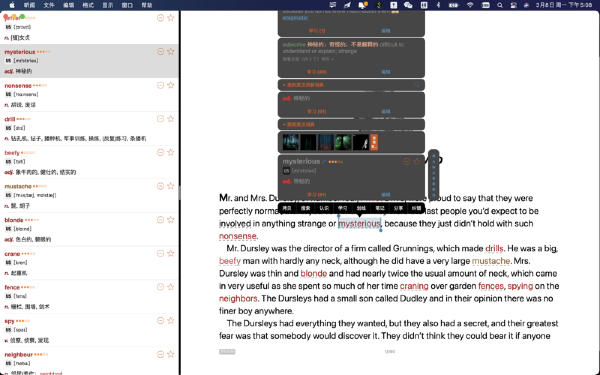Viewport: 600px width, 375px height.
Task: Click the orange 'more images' button
Action: click(374, 142)
